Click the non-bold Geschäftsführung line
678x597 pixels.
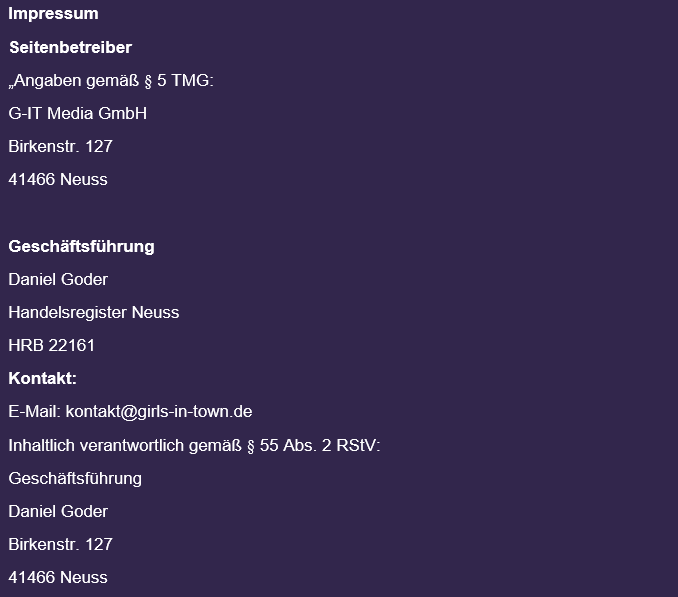click(75, 478)
